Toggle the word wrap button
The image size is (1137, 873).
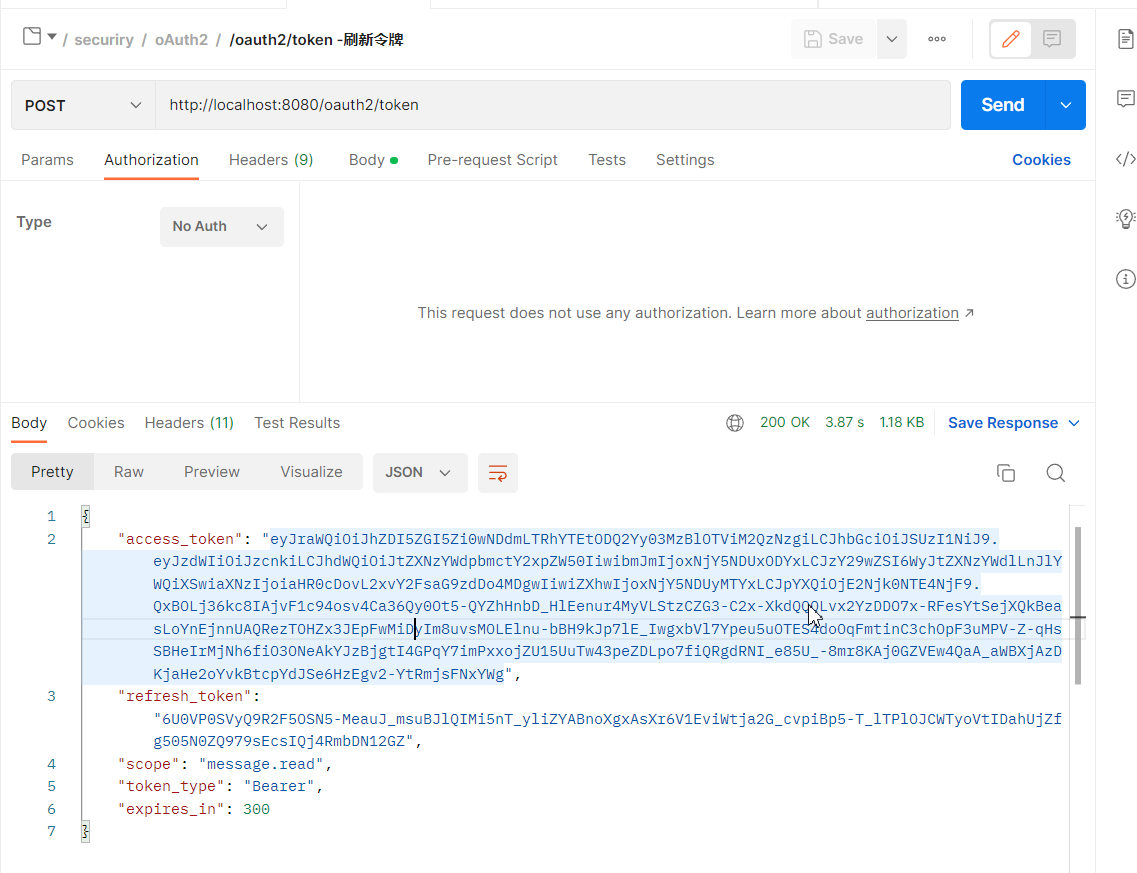pos(498,473)
